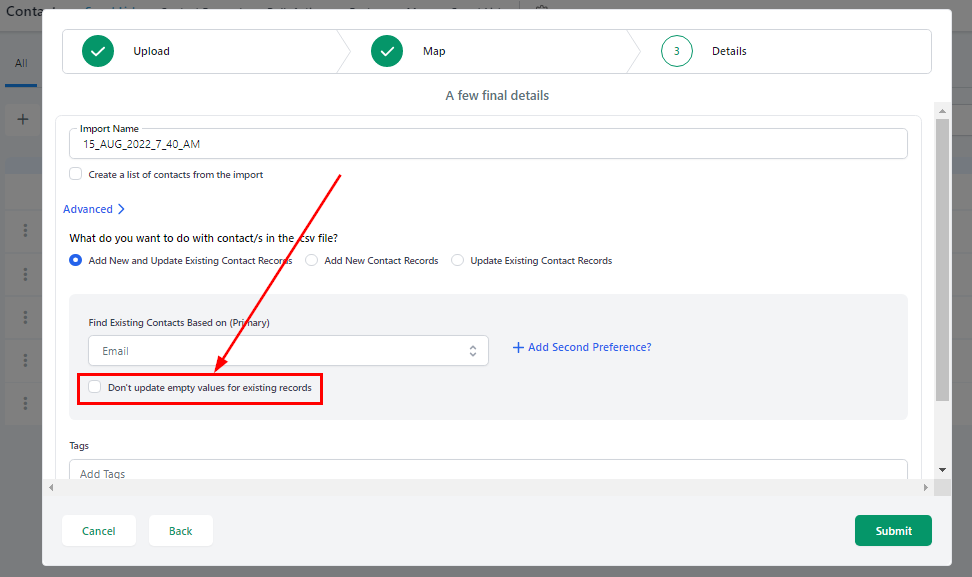
Task: Click the up-down arrows in the Email field
Action: [473, 351]
